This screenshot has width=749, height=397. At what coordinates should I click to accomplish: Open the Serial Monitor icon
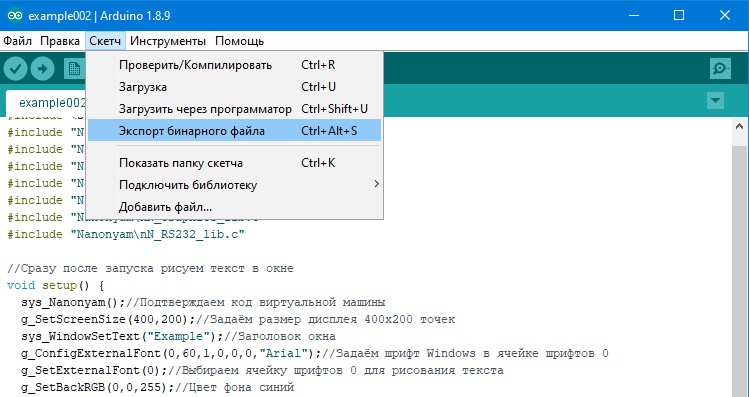pos(720,69)
